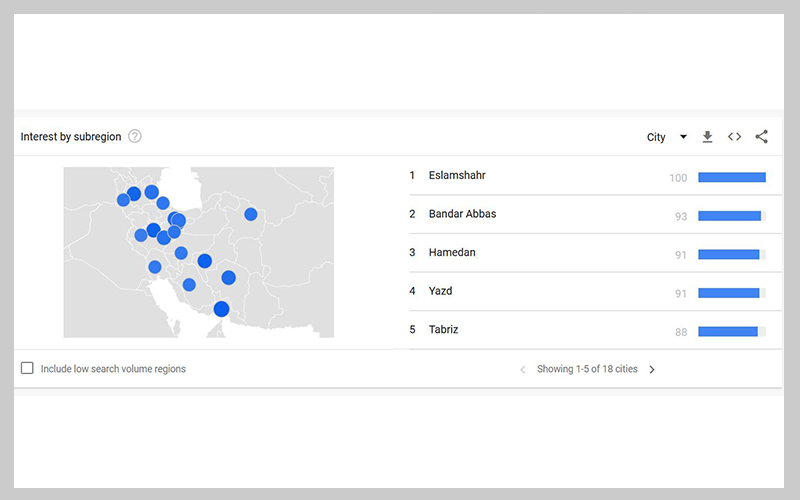
Task: Open the embed code icon
Action: point(734,137)
